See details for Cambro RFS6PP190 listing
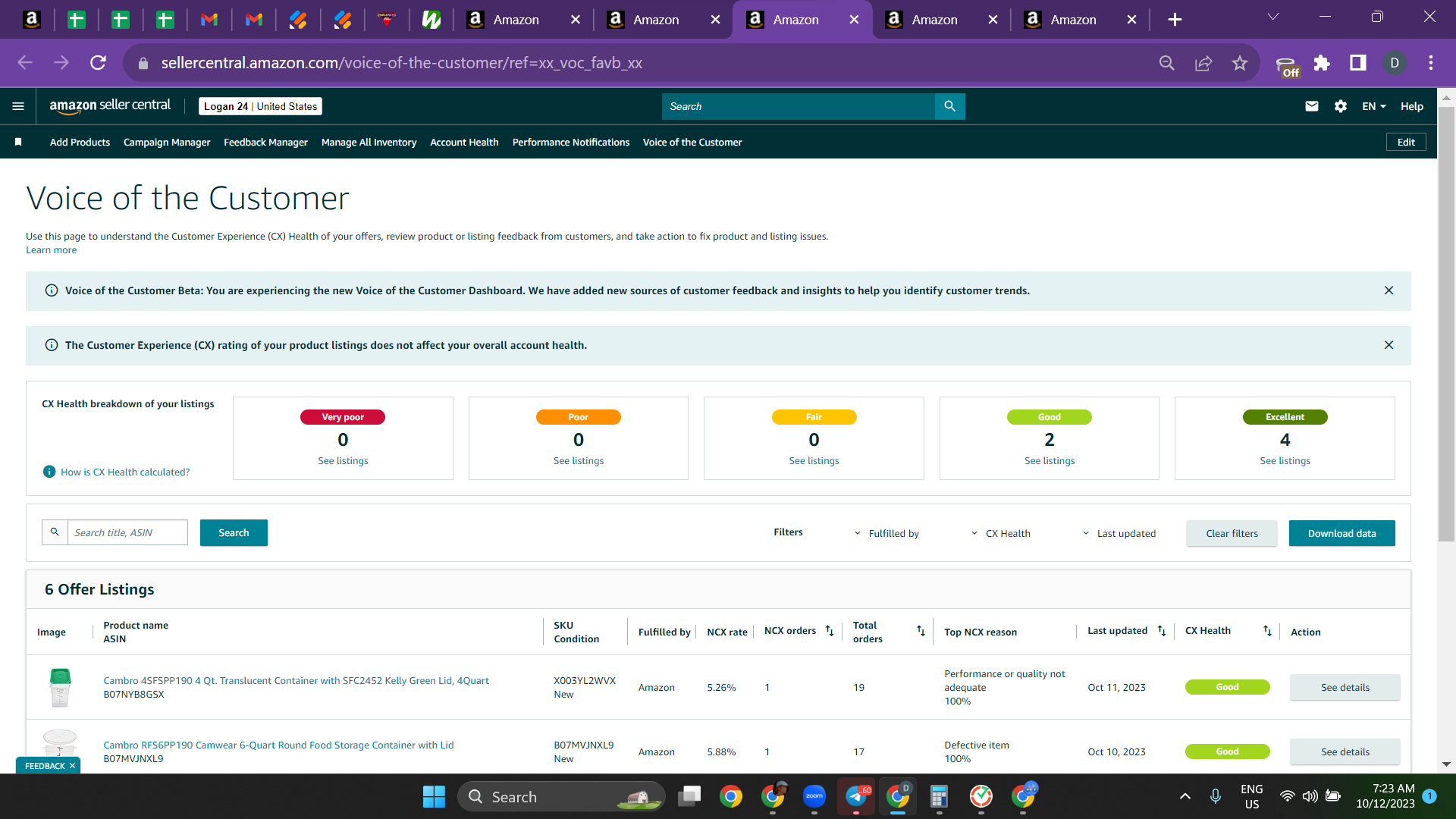This screenshot has height=819, width=1456. point(1345,752)
